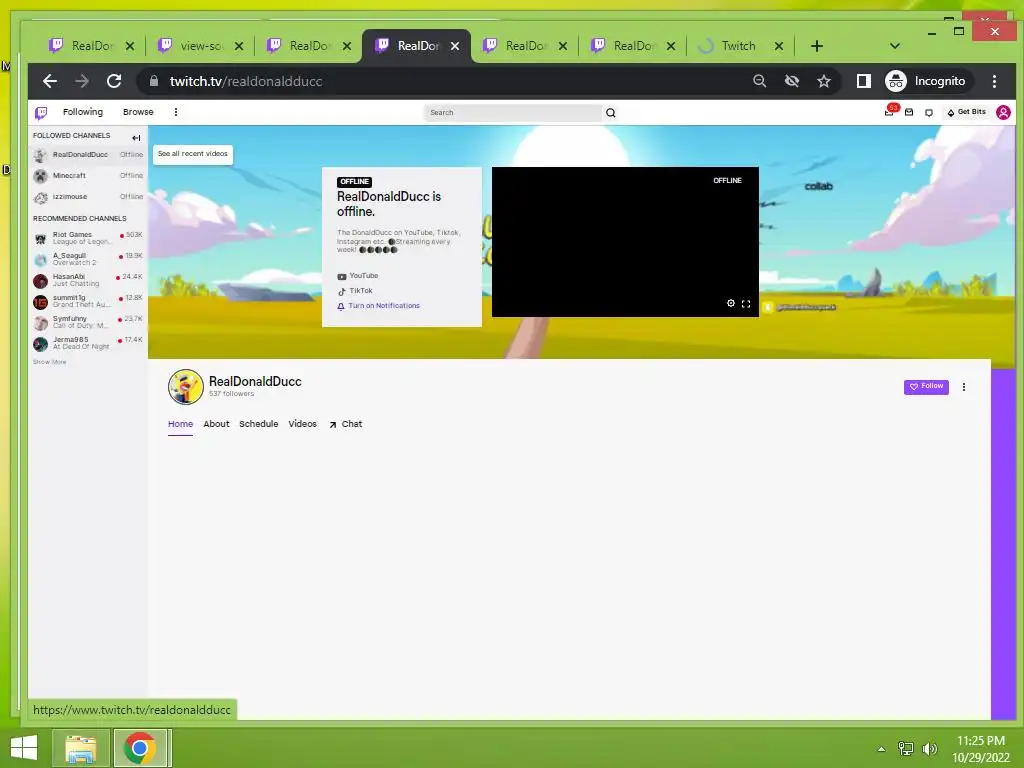Open the whispers chat bubble icon

(x=929, y=113)
